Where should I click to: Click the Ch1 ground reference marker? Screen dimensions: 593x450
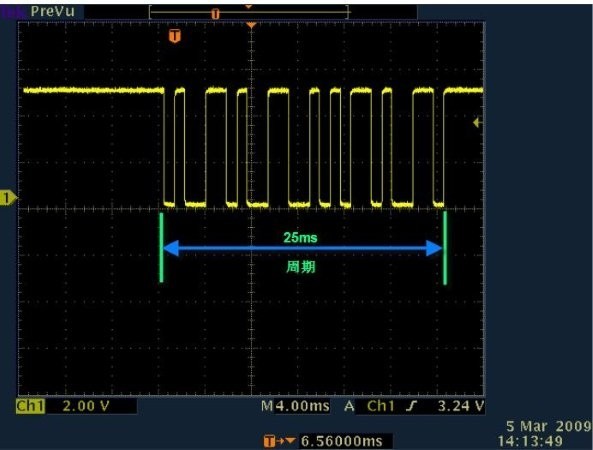click(x=8, y=198)
